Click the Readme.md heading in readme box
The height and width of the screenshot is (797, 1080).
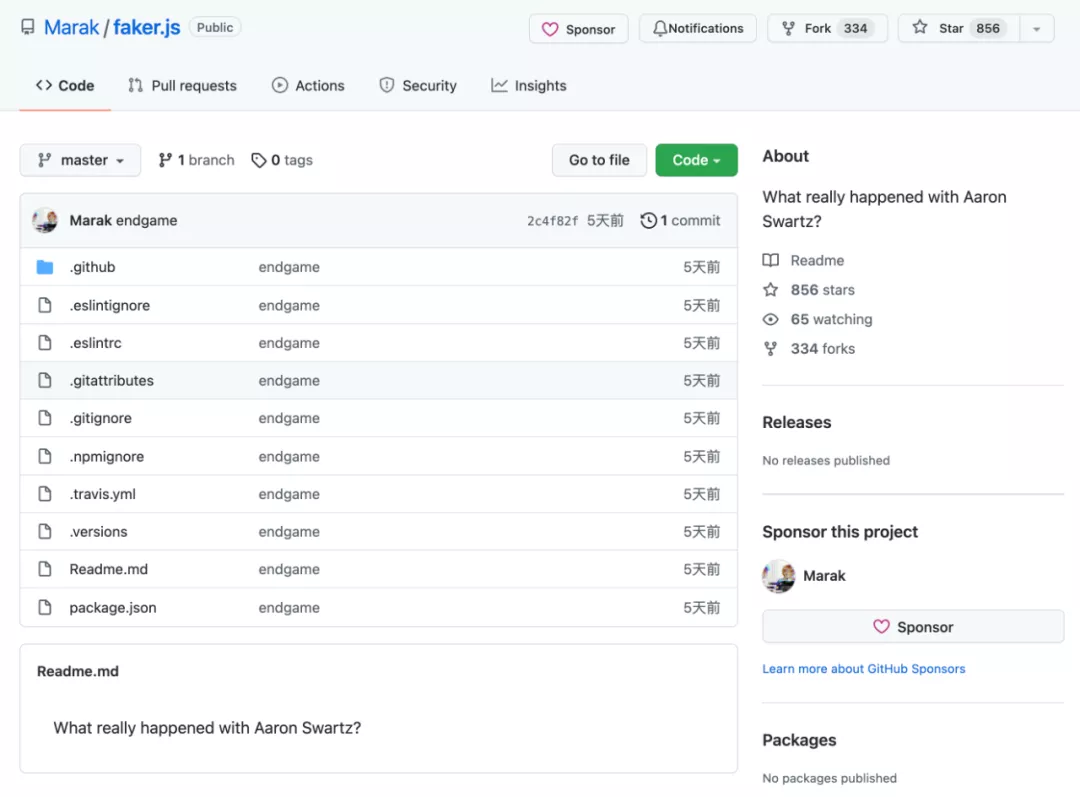click(78, 672)
